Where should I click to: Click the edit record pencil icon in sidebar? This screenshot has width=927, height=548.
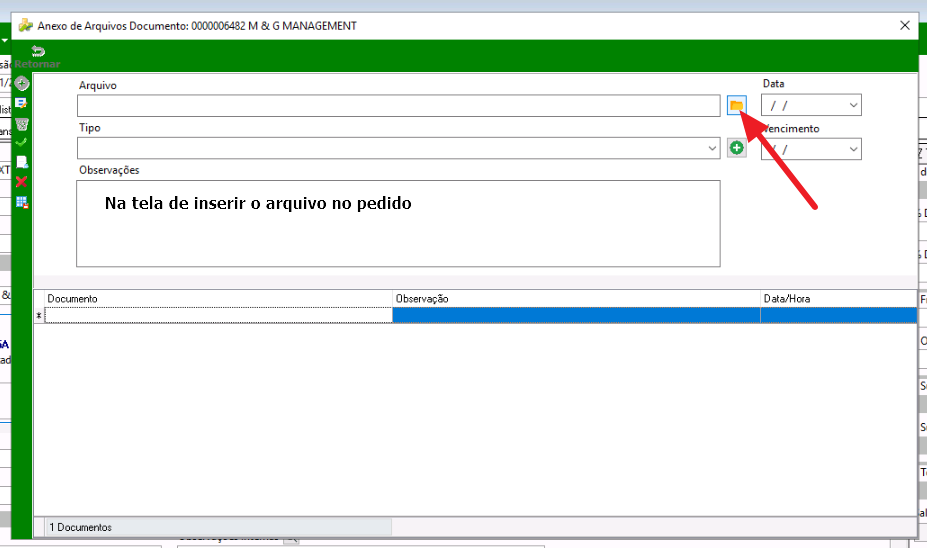pyautogui.click(x=21, y=103)
